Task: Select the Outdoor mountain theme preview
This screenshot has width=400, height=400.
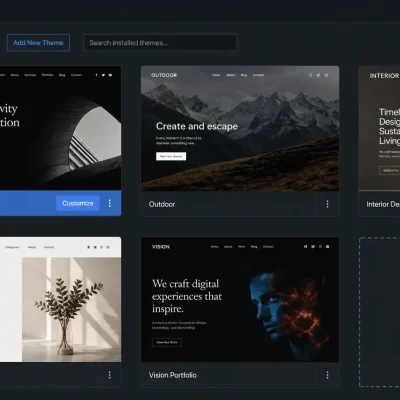Action: 240,128
